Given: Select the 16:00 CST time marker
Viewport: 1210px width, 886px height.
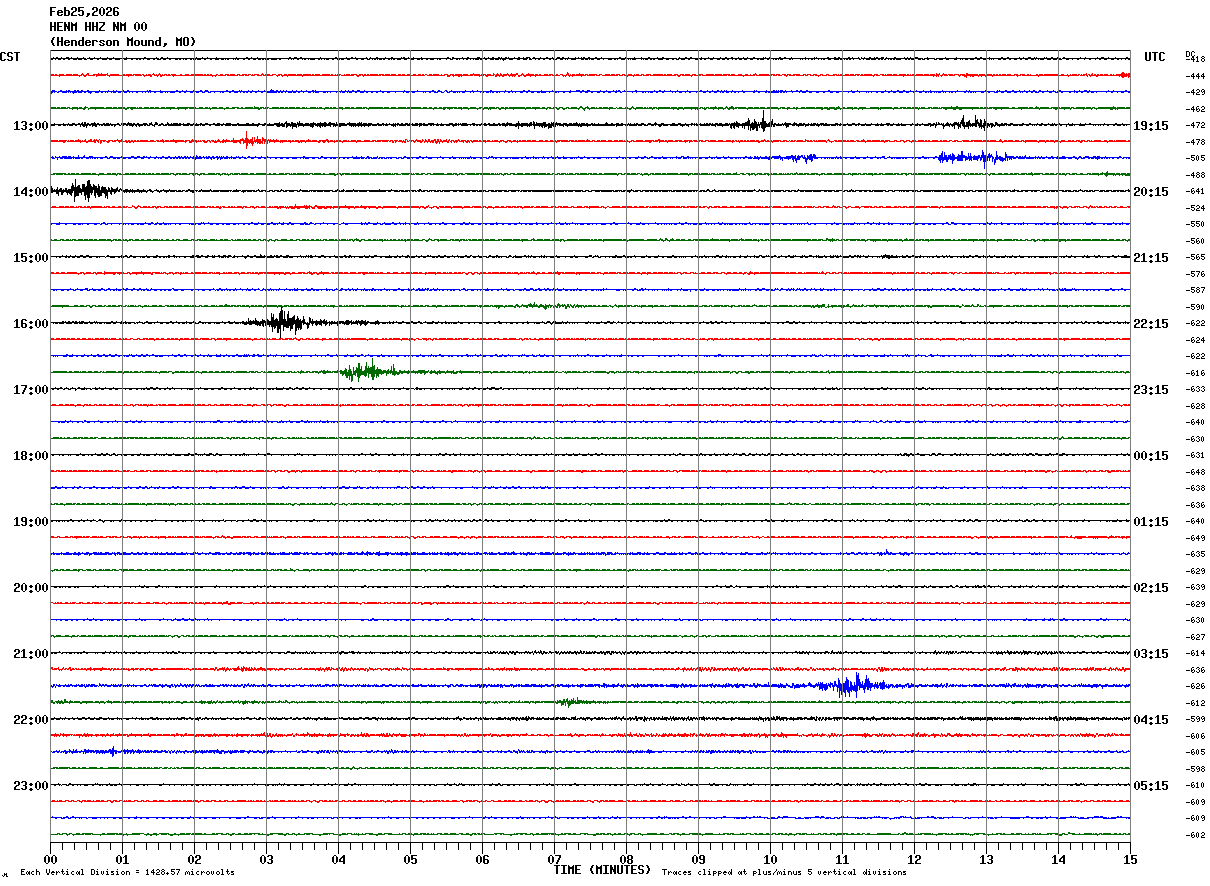Looking at the screenshot, I should pos(30,324).
